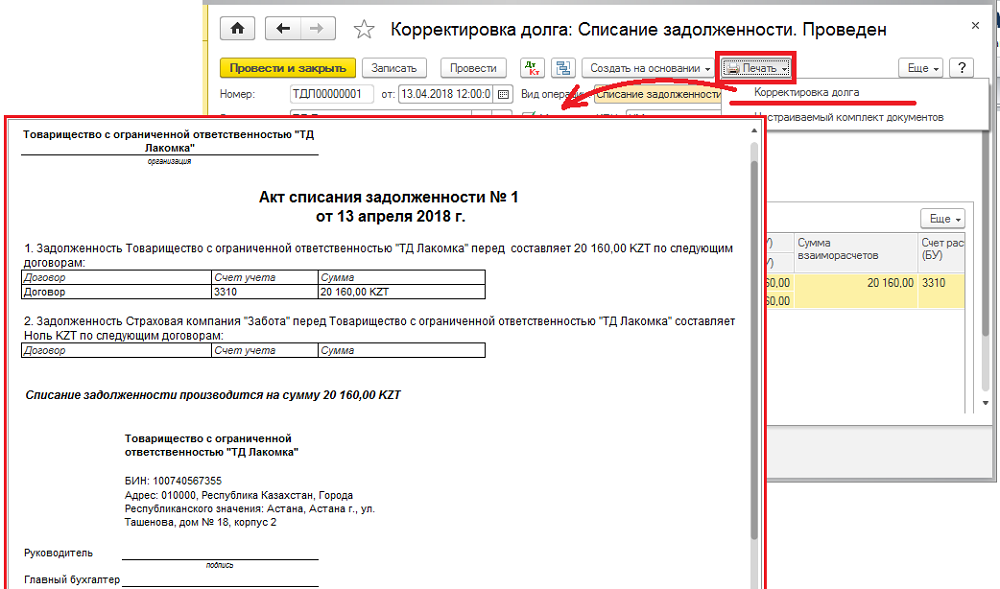1000x589 pixels.
Task: Expand the Создать на основании dropdown
Action: tap(650, 68)
